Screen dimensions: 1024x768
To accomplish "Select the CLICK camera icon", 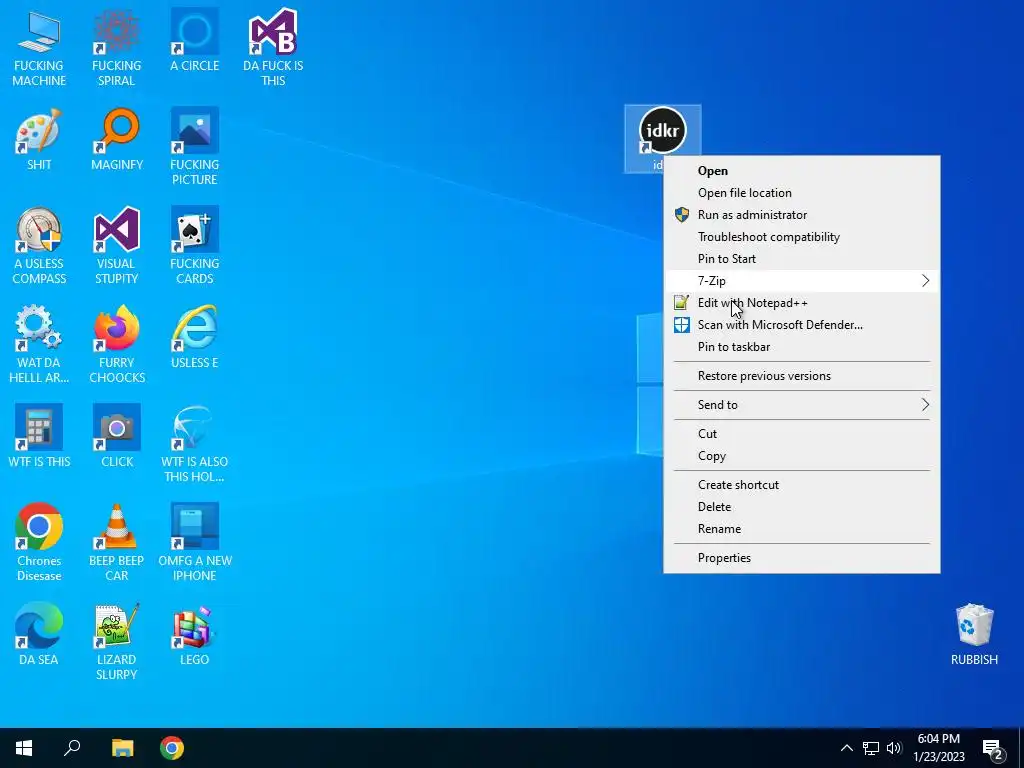I will (116, 429).
